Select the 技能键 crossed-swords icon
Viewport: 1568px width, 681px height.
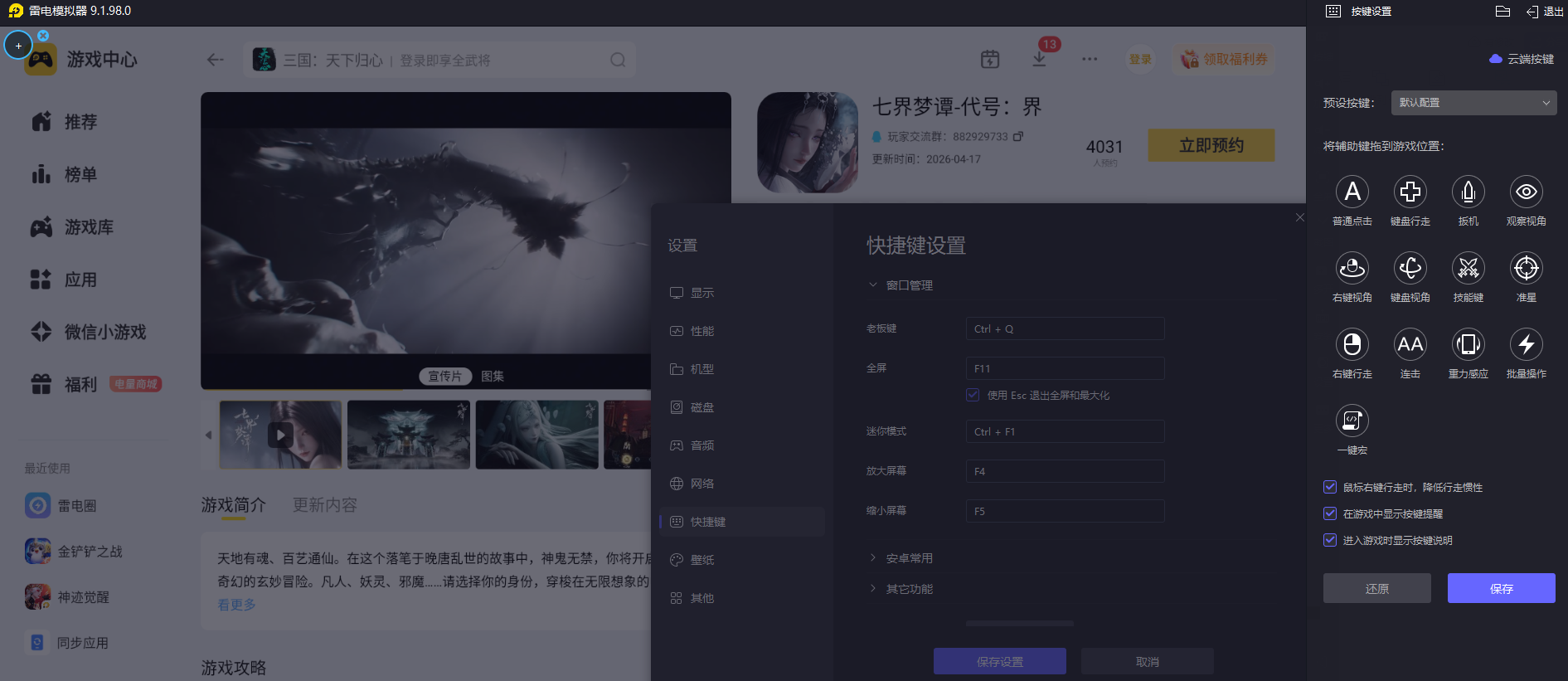(x=1468, y=269)
